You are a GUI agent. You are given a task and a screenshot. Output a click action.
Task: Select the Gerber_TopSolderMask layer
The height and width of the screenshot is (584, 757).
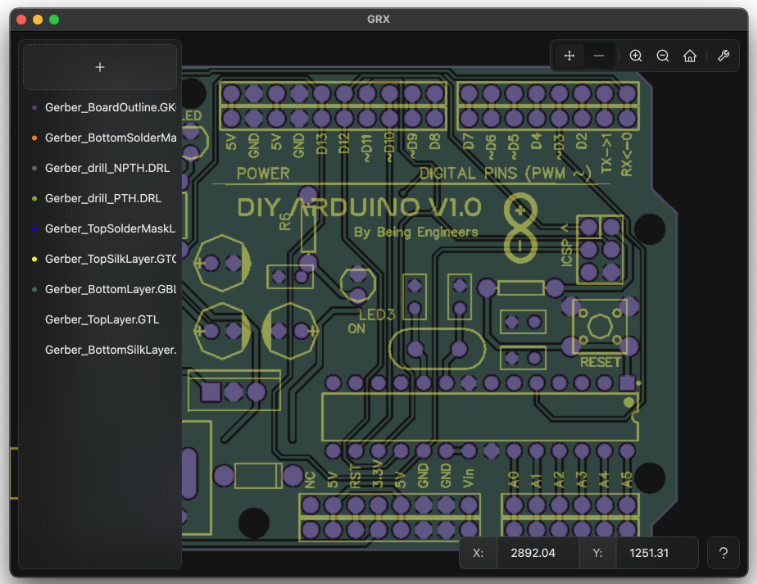tap(100, 229)
